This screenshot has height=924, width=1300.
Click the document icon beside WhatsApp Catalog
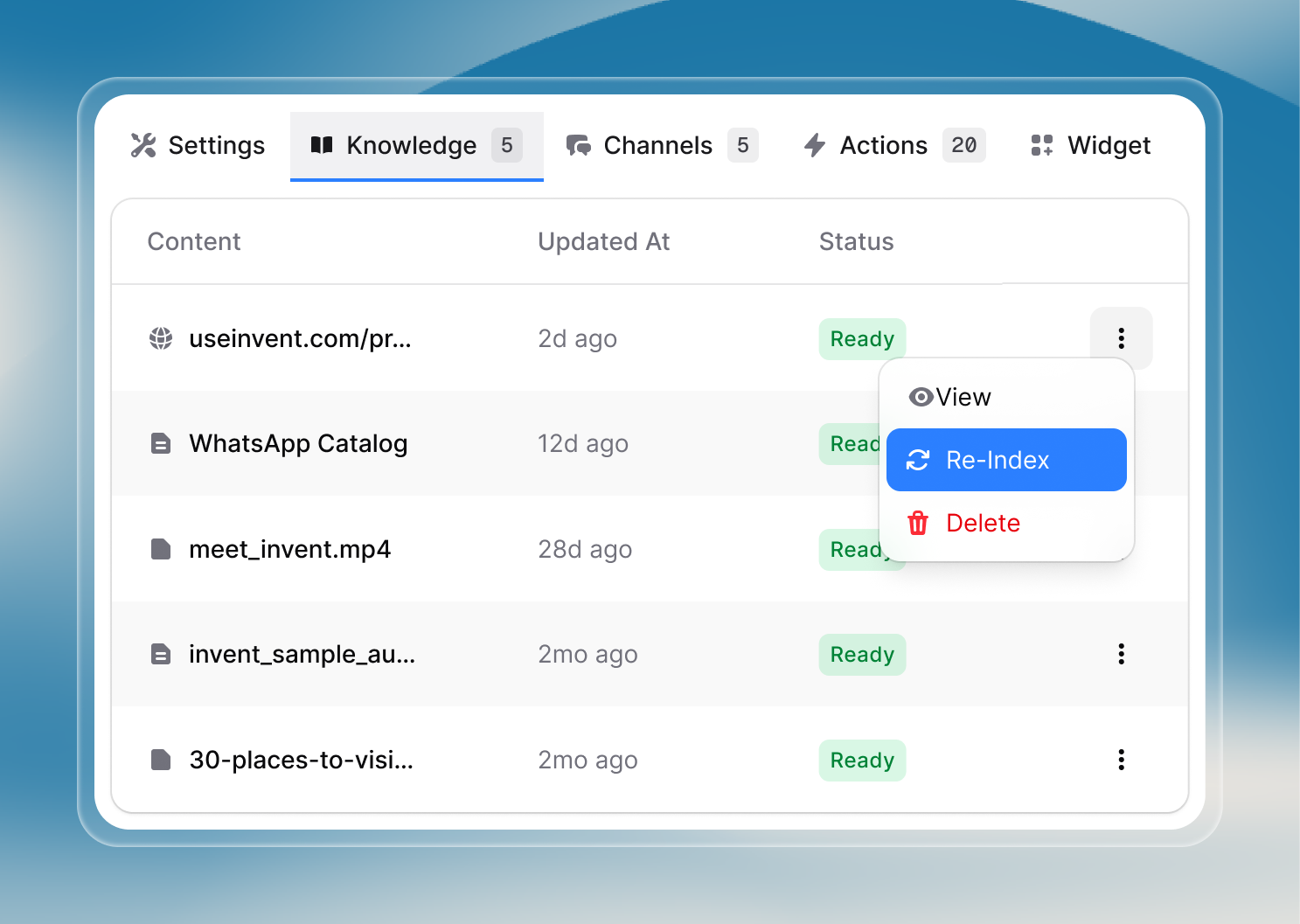coord(161,443)
